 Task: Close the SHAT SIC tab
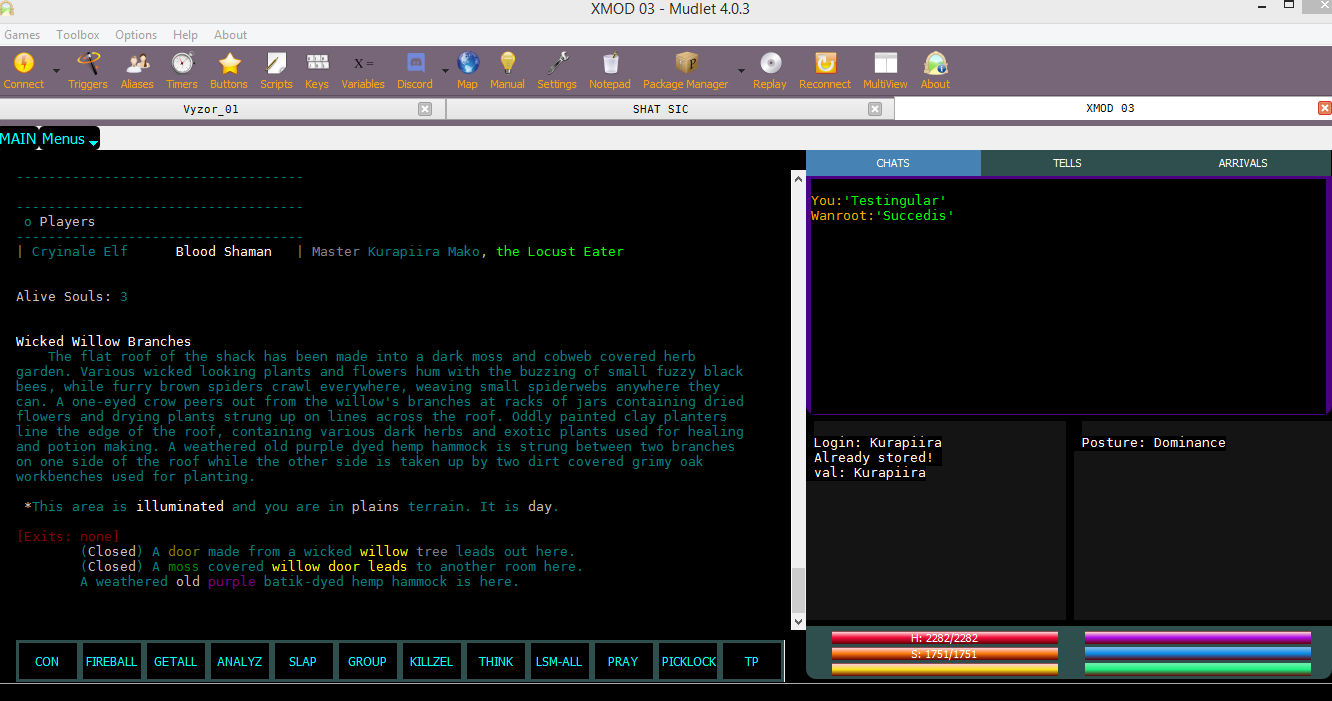(x=875, y=109)
